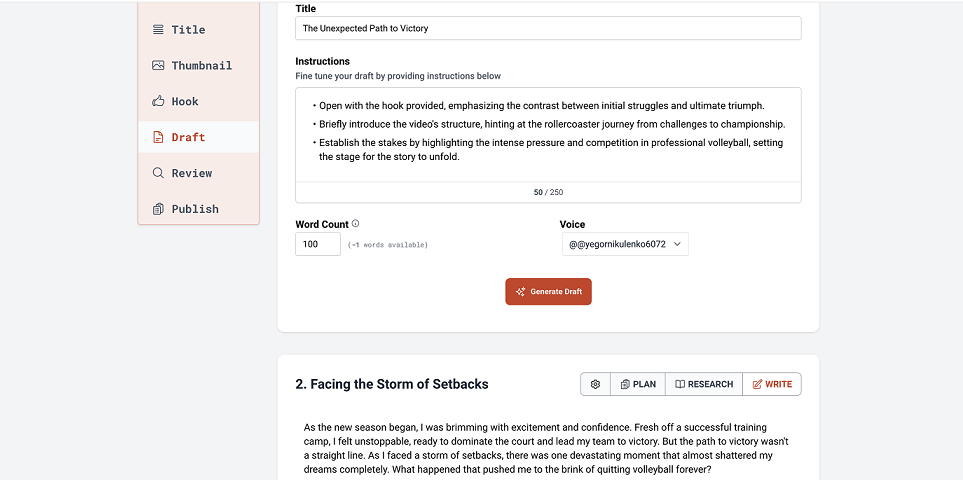This screenshot has height=480, width=963.
Task: Open the Thumbnail step in sidebar
Action: [201, 66]
